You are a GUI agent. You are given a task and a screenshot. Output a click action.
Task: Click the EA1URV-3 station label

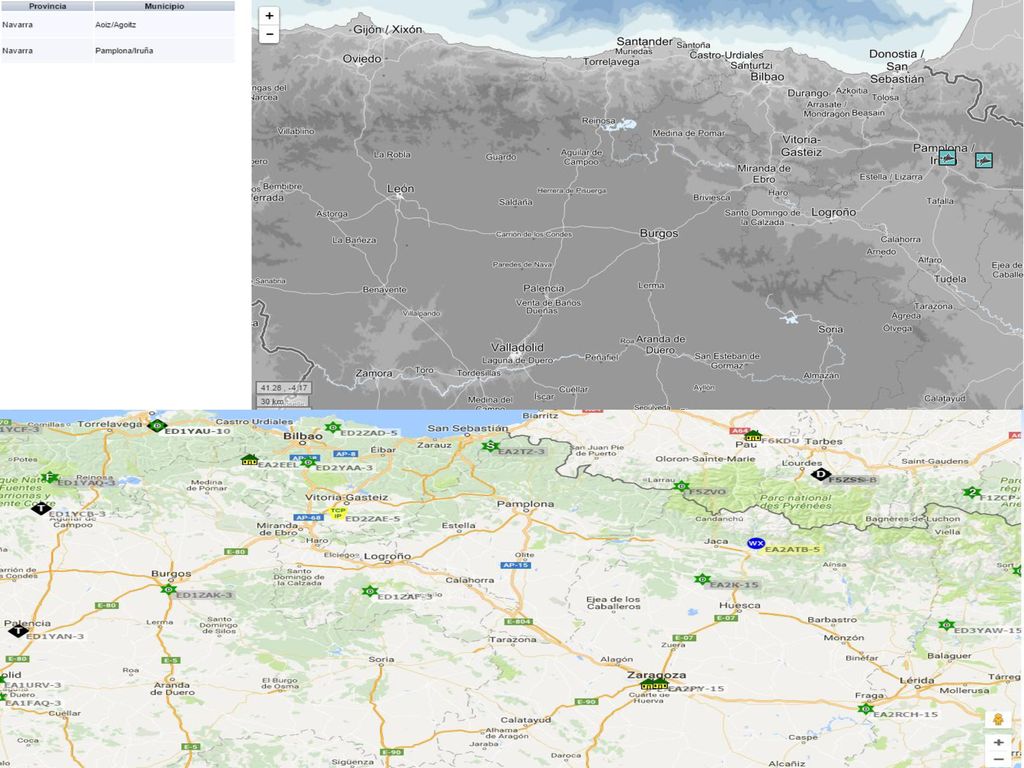tap(33, 685)
